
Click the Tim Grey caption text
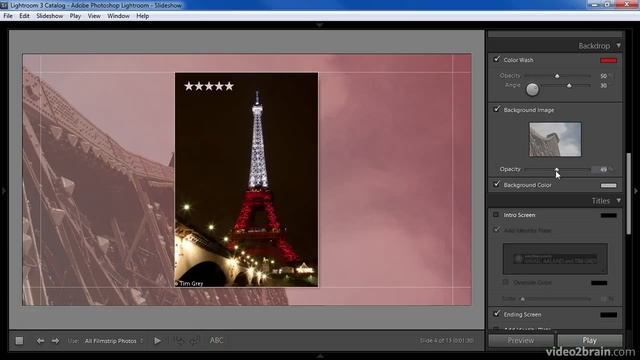click(x=189, y=283)
